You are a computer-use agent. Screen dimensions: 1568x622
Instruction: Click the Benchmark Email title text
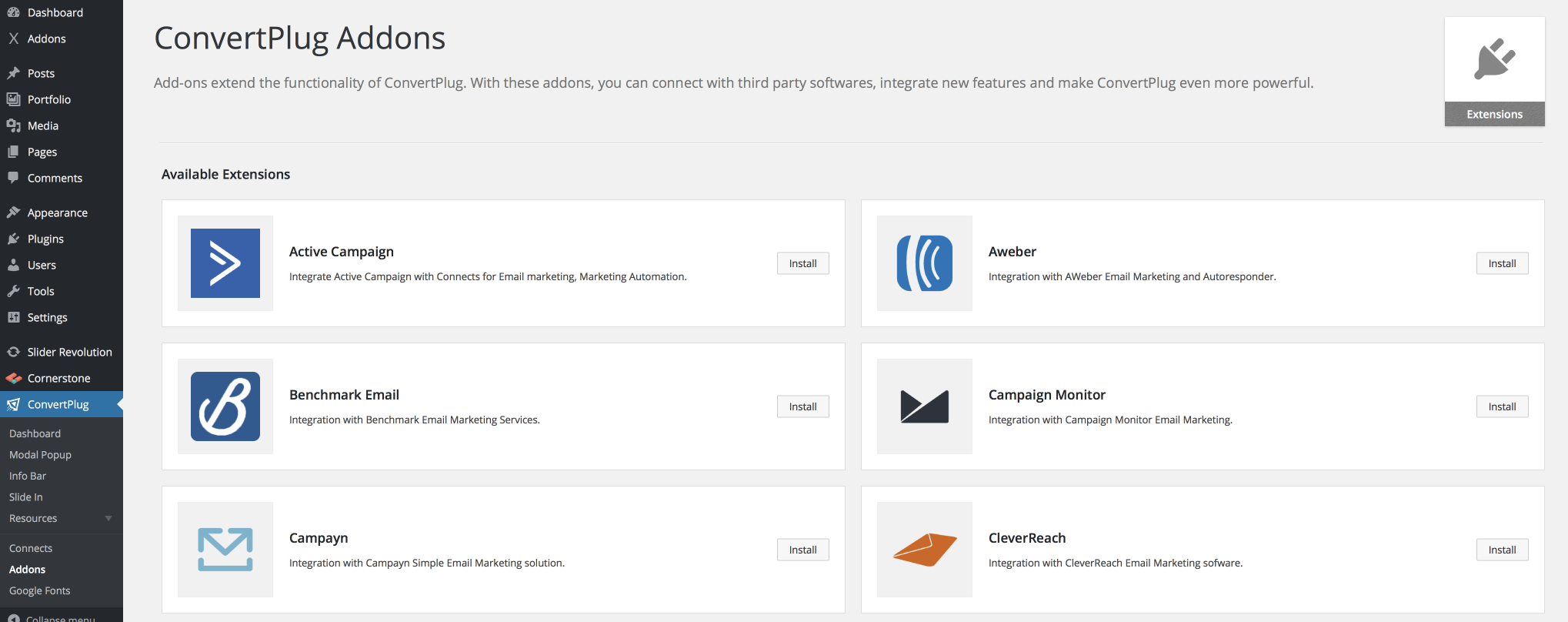tap(344, 395)
